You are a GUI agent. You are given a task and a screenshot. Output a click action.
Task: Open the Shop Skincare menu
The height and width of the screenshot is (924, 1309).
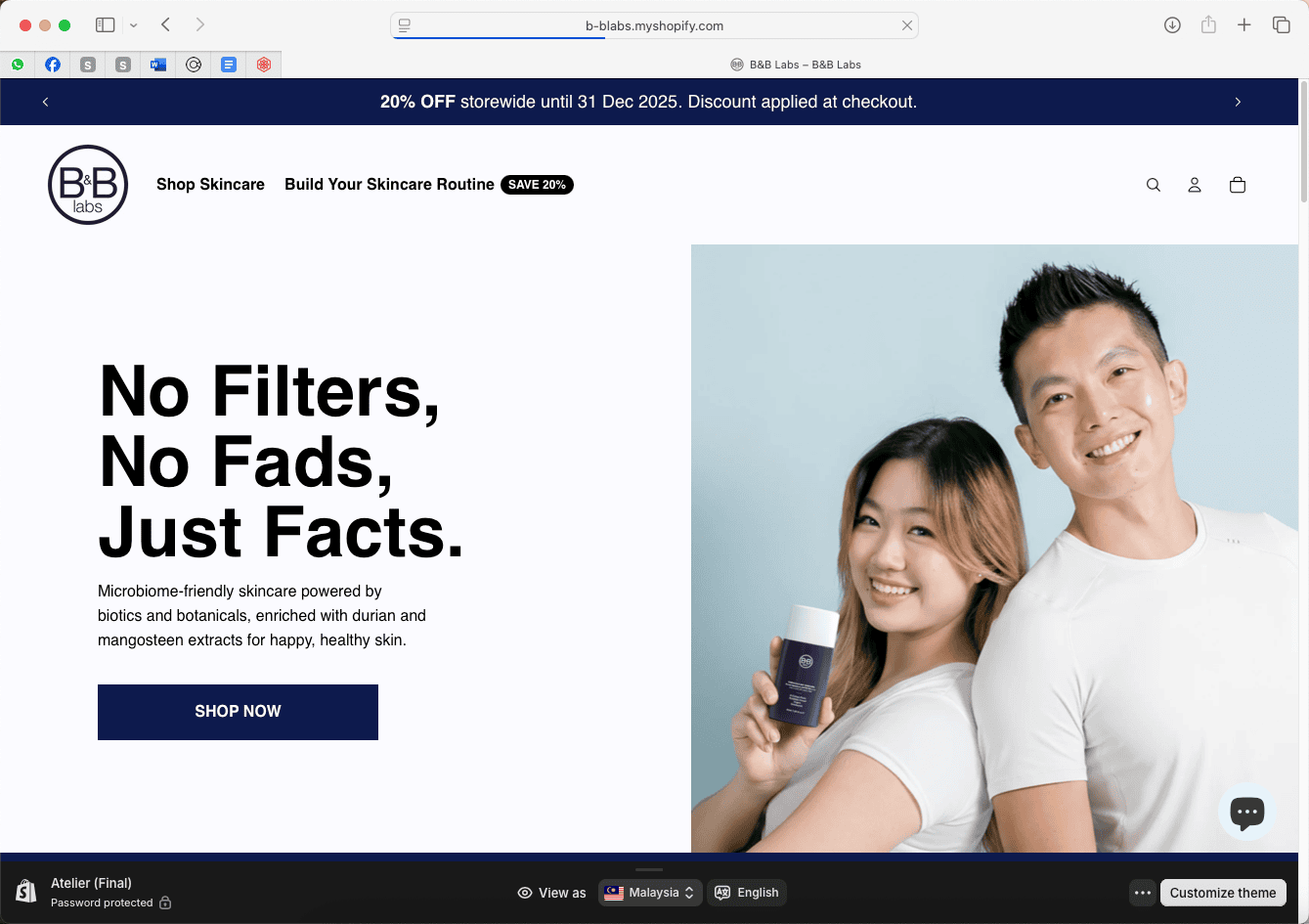[210, 185]
